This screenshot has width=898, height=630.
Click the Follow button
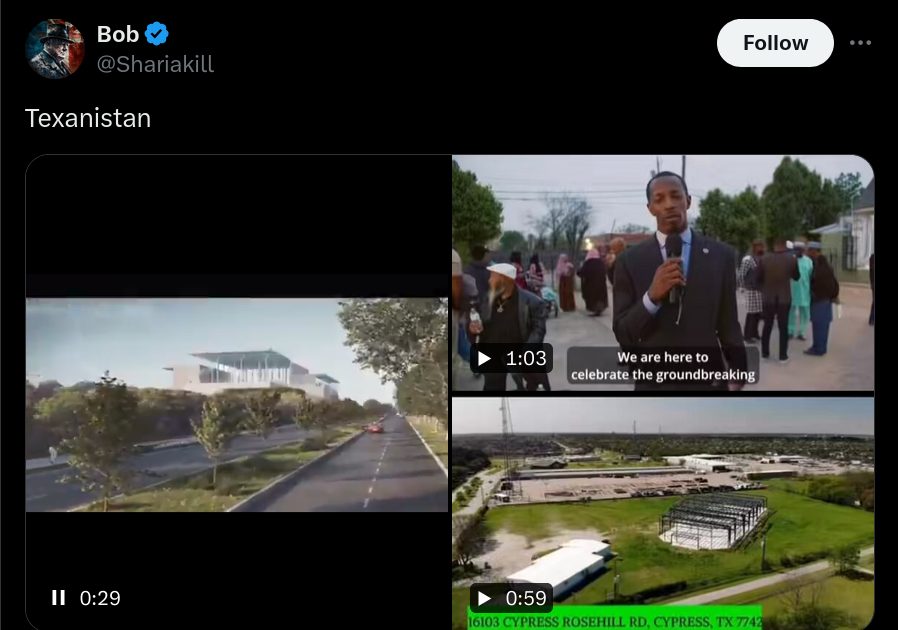[775, 43]
